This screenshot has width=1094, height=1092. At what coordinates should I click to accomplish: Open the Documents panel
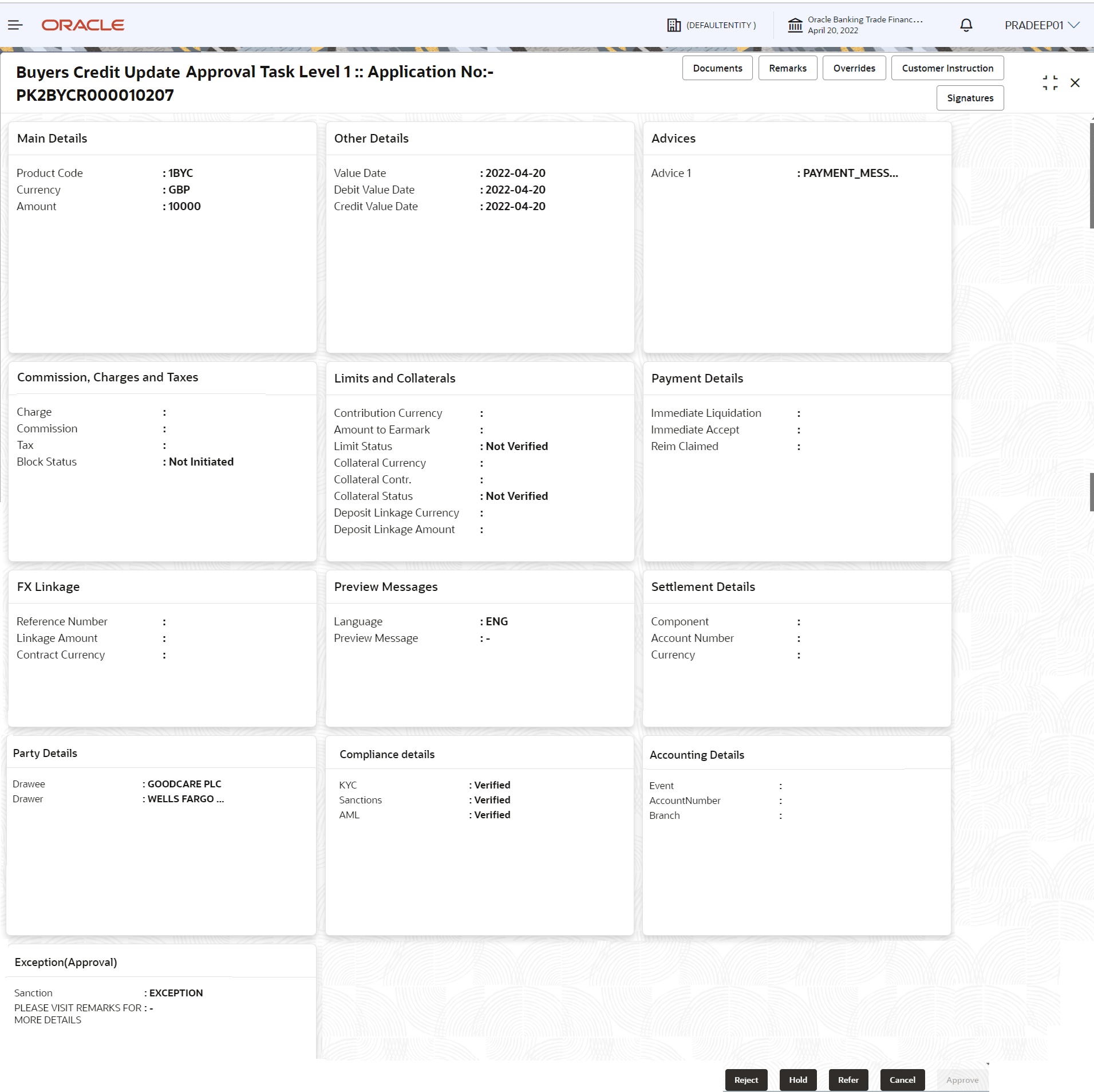[717, 68]
